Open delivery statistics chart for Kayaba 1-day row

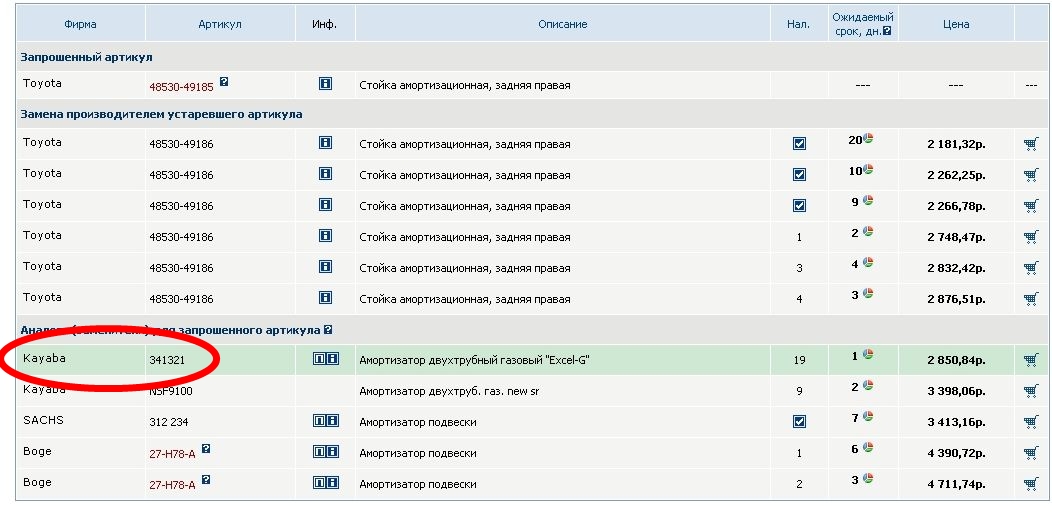[x=868, y=355]
